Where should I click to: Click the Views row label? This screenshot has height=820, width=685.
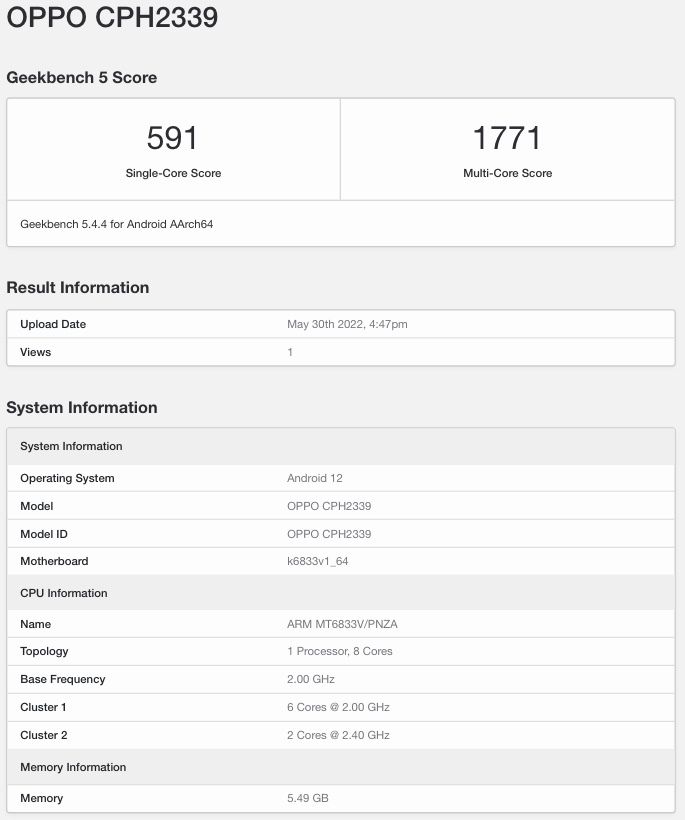(x=36, y=352)
